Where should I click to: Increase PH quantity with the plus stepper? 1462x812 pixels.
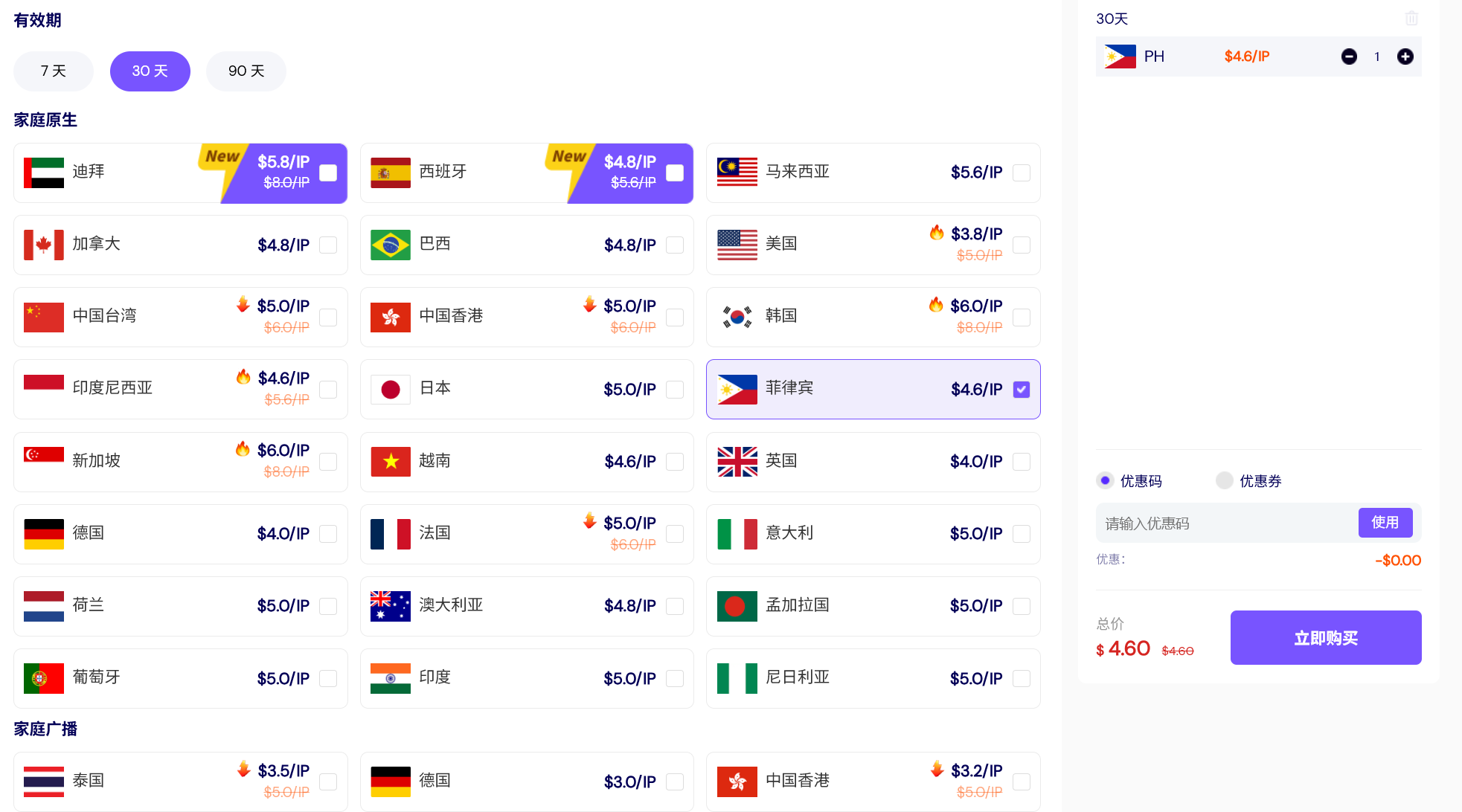(1405, 56)
